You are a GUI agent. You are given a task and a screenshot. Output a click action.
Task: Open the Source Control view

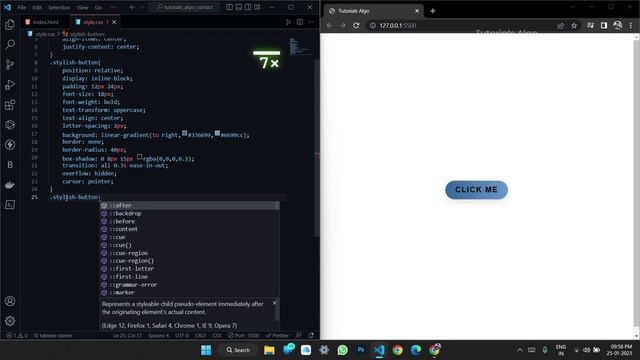coord(10,64)
